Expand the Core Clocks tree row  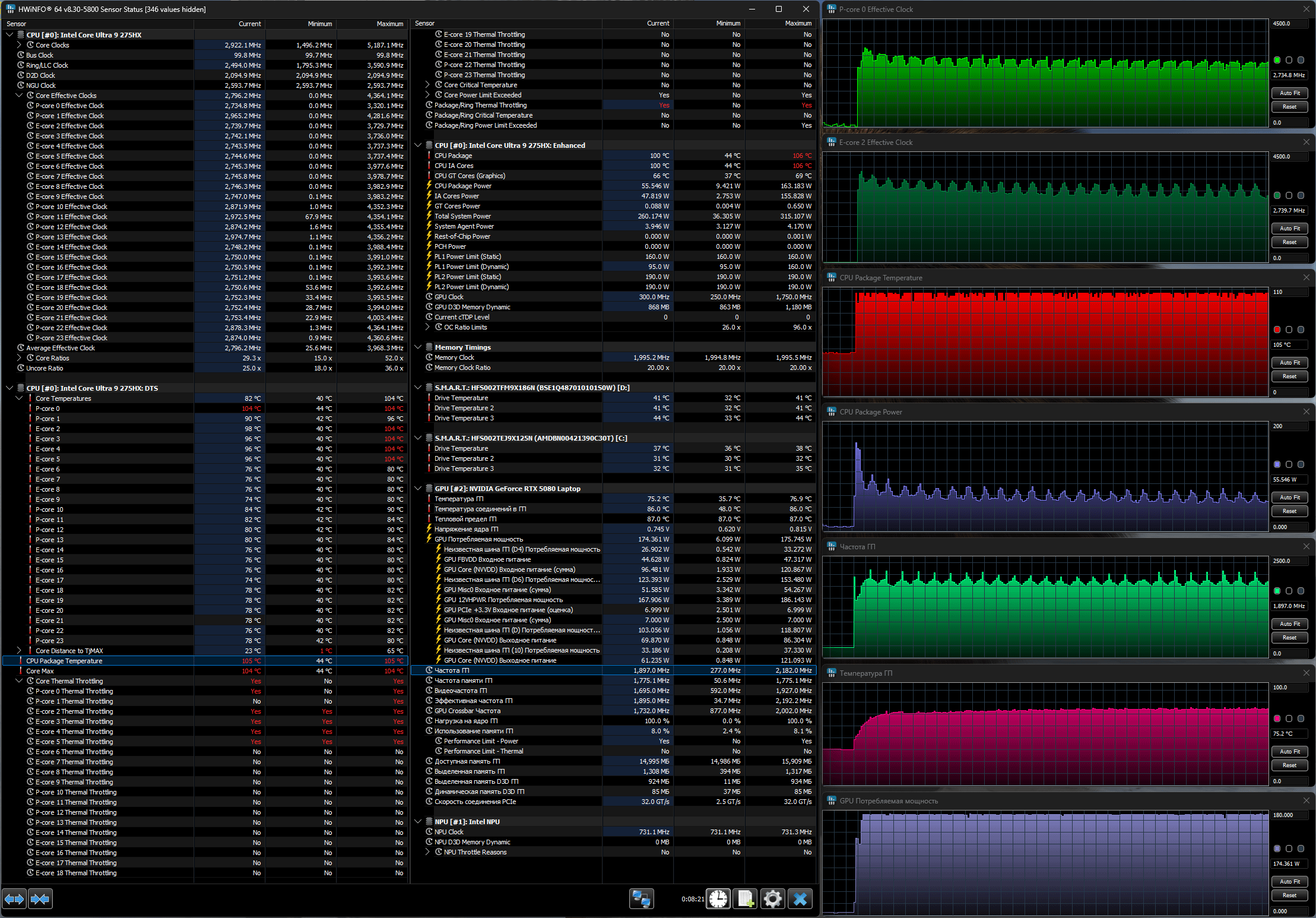click(x=19, y=45)
